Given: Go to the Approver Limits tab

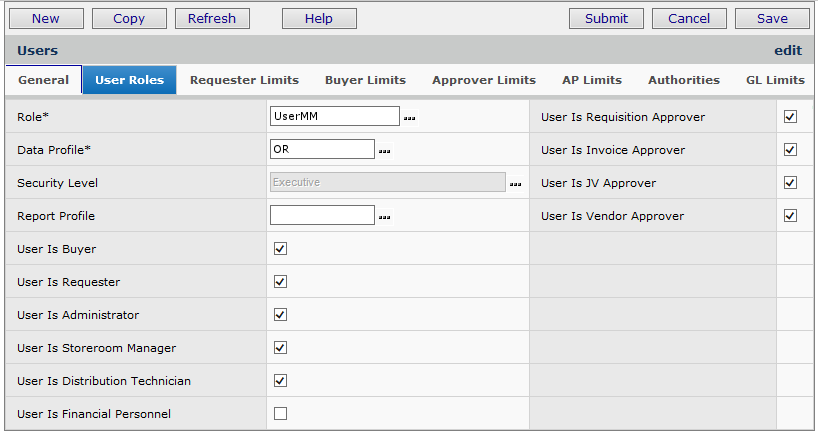Looking at the screenshot, I should point(483,80).
